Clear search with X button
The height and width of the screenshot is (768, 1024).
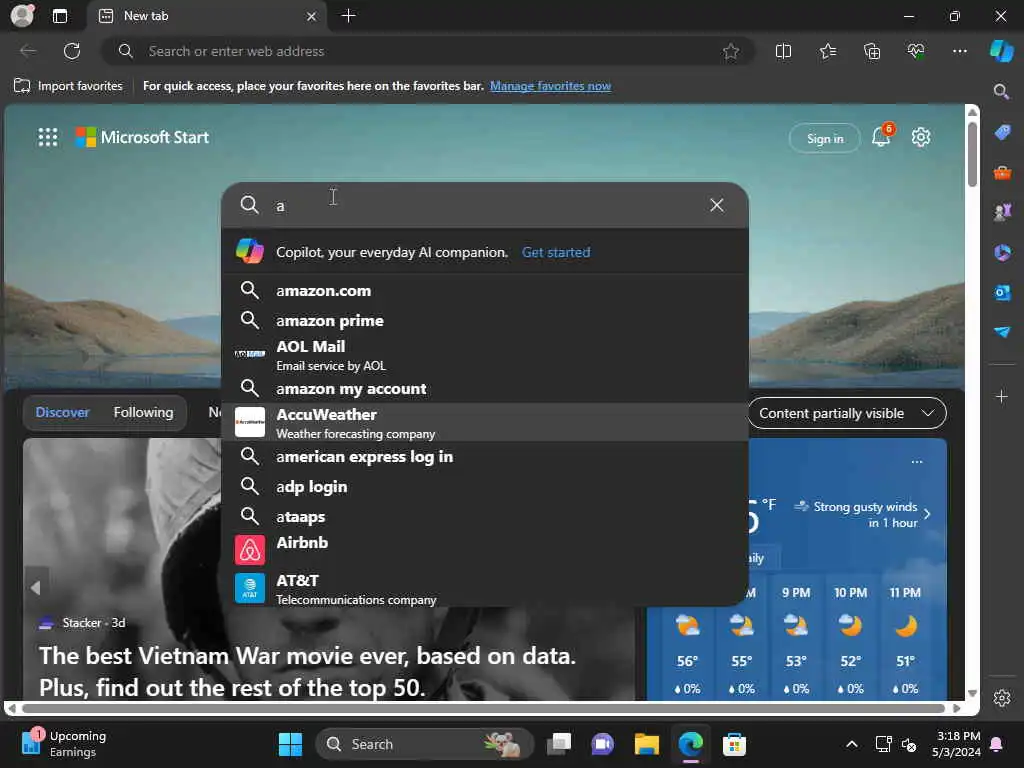[716, 205]
